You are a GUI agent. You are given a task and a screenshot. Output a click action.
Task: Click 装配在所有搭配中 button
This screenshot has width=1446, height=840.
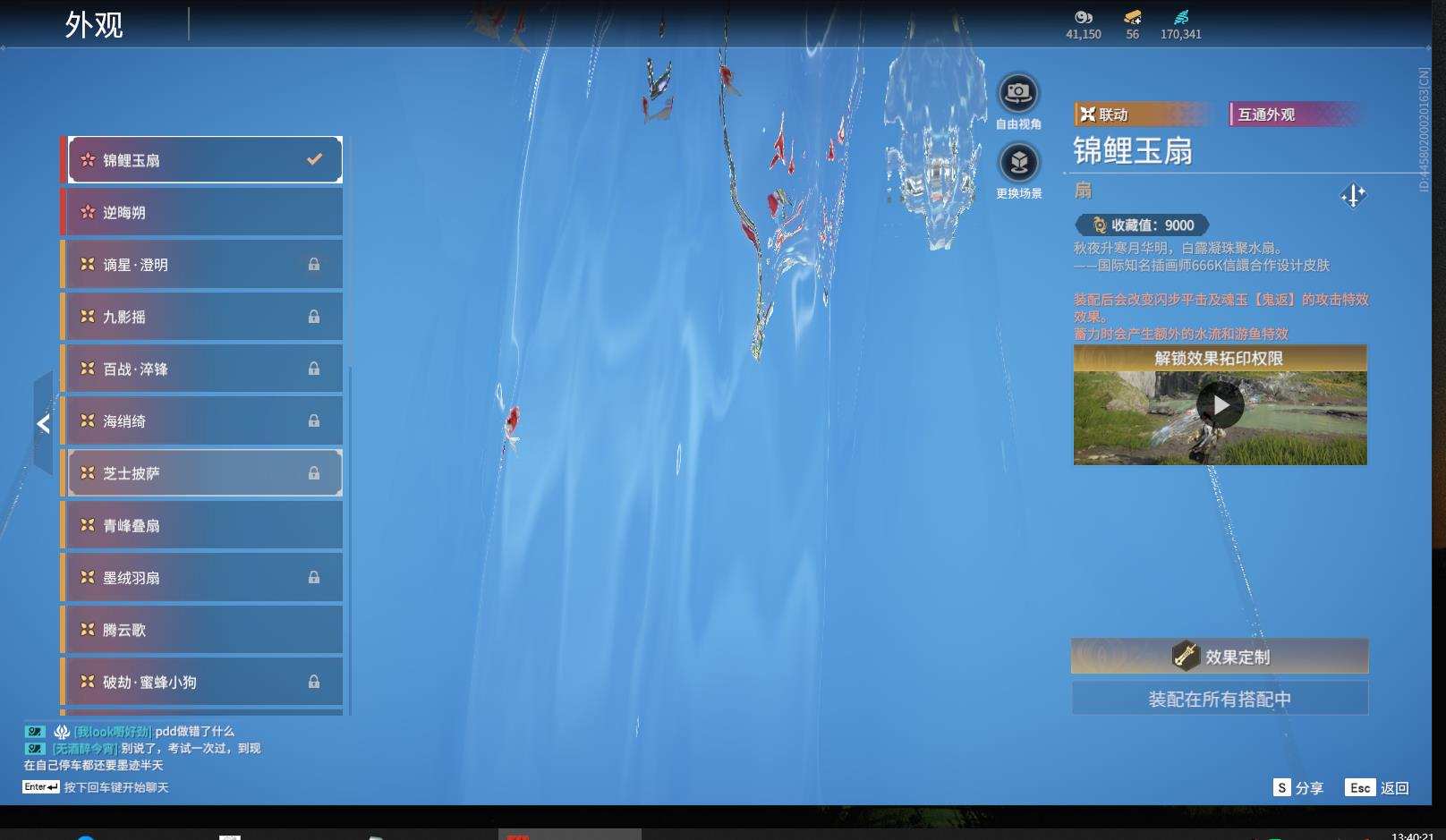pyautogui.click(x=1220, y=699)
